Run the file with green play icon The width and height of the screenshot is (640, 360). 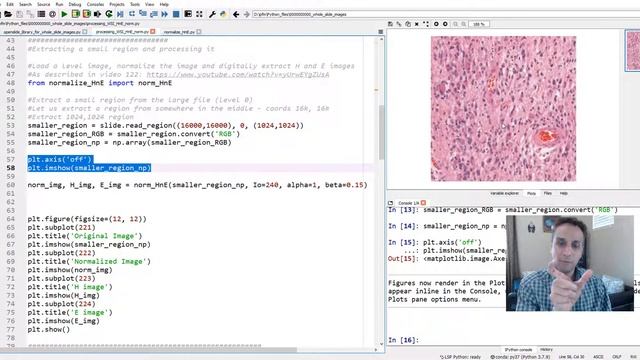(64, 14)
